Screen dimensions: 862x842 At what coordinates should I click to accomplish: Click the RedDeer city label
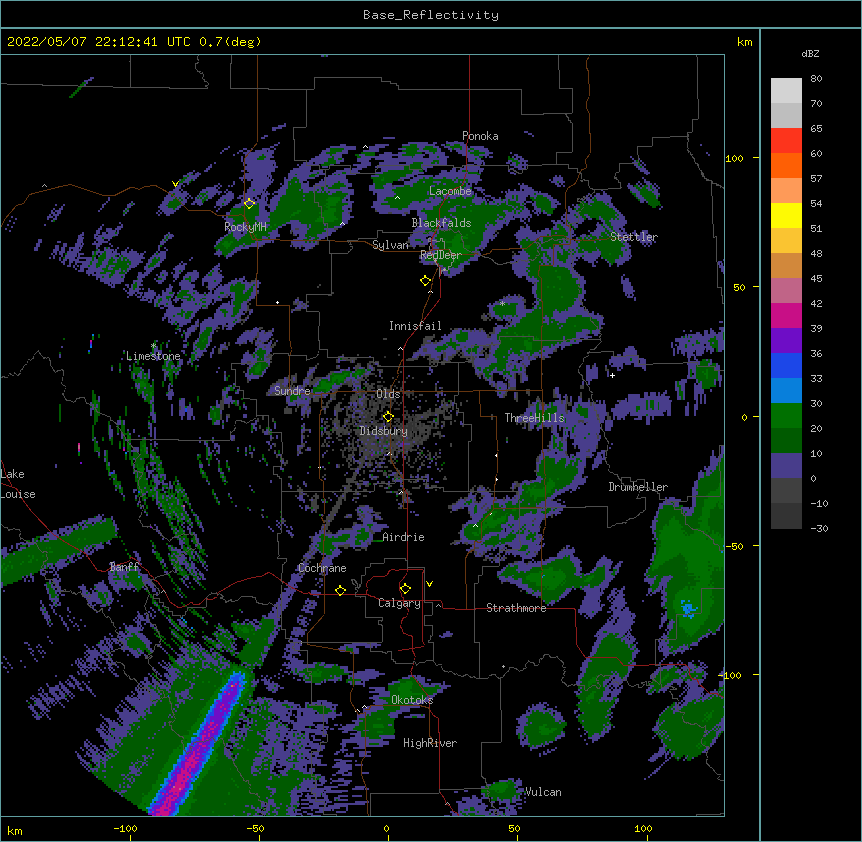pyautogui.click(x=441, y=255)
